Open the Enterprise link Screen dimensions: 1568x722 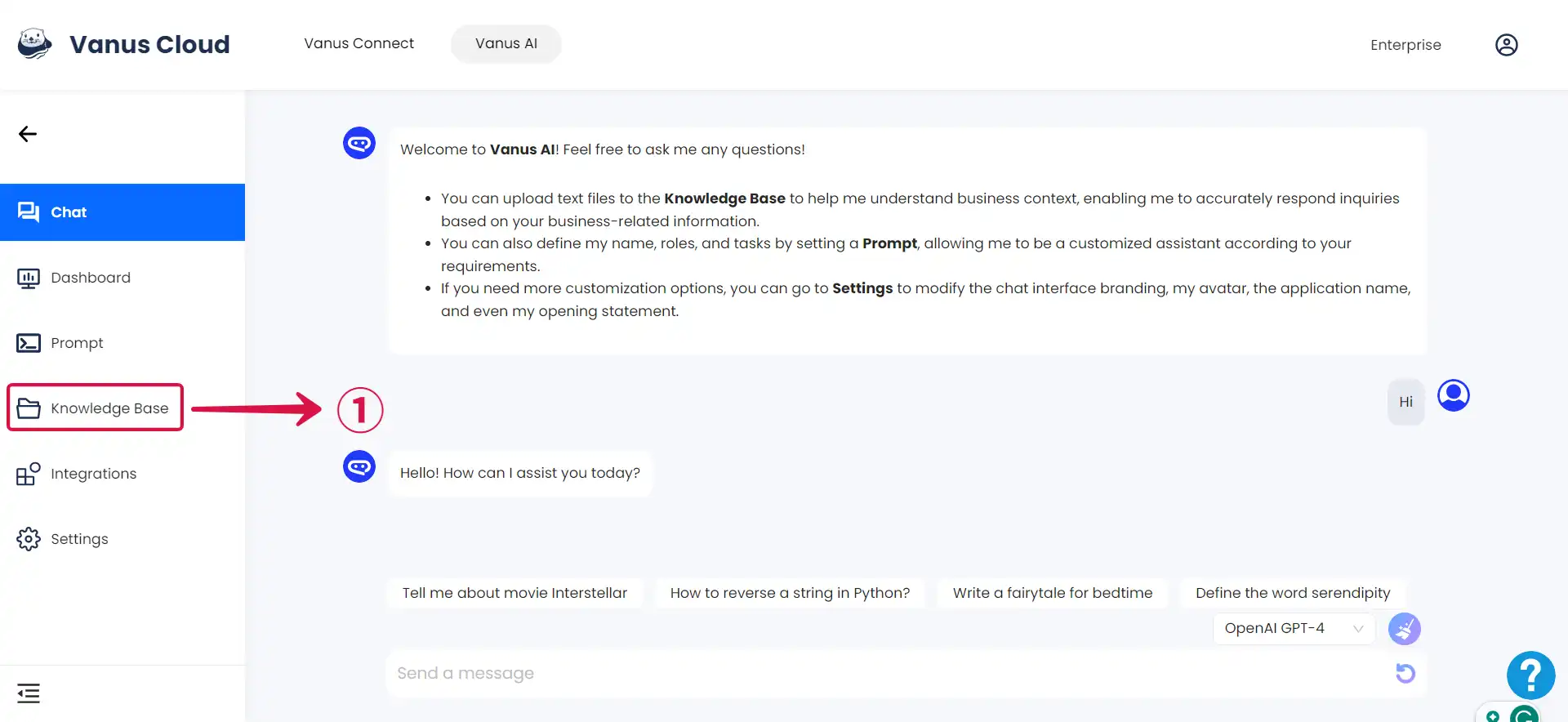click(x=1405, y=45)
